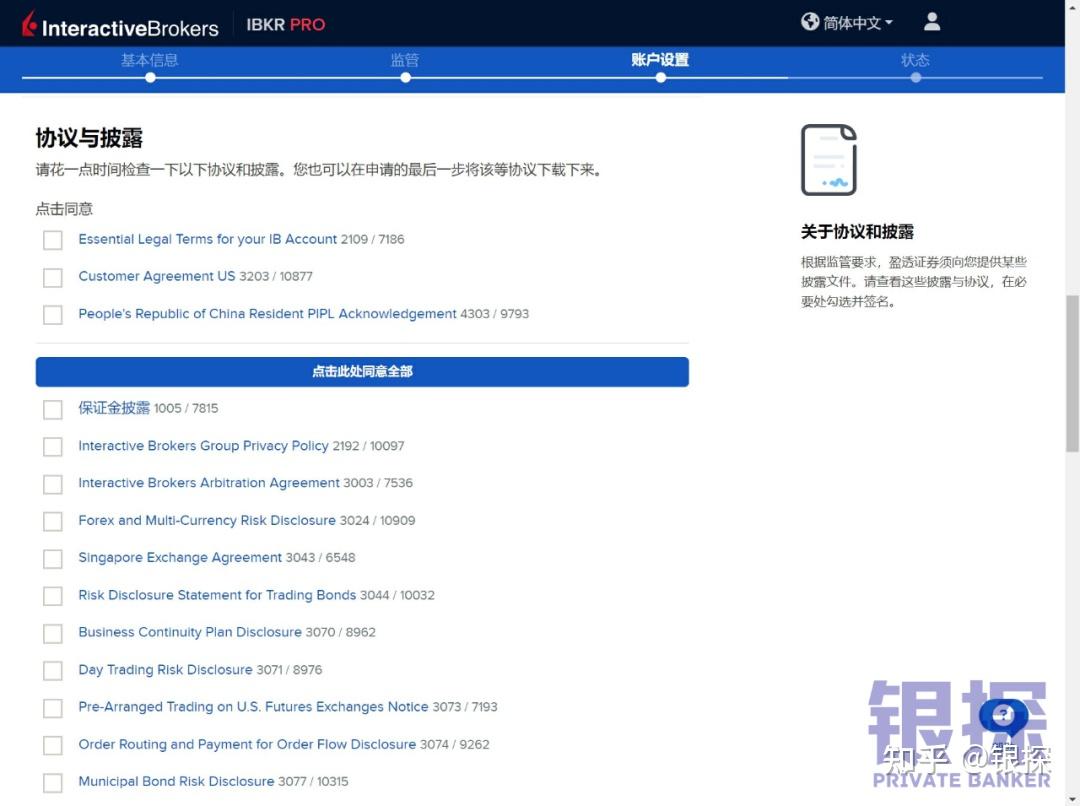Check the Essential Legal Terms agreement checkbox

(x=52, y=240)
